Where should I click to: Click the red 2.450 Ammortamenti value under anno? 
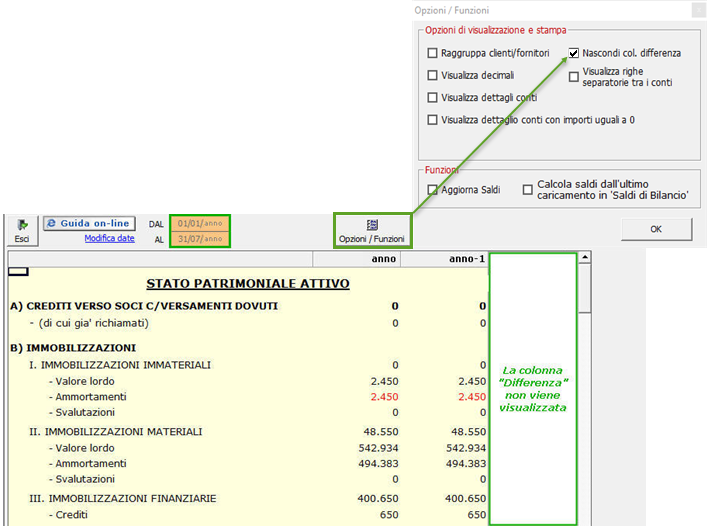pos(384,397)
